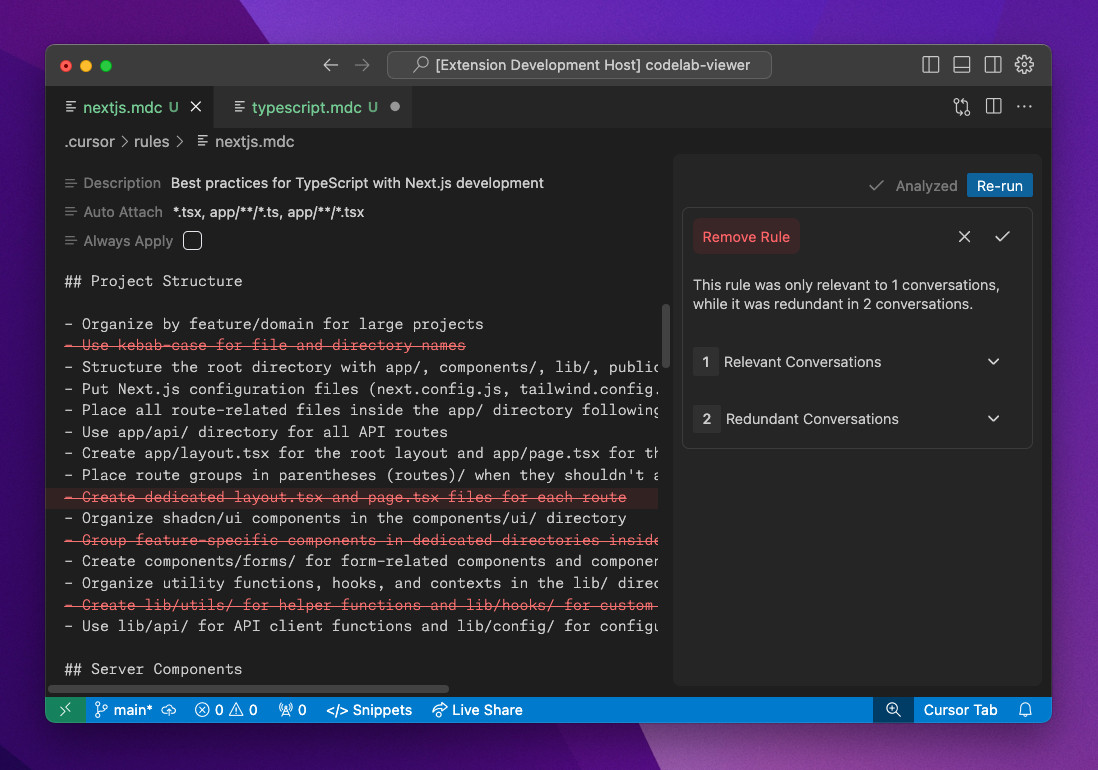
Task: Accept the Remove Rule suggestion checkmark
Action: [x=1002, y=237]
